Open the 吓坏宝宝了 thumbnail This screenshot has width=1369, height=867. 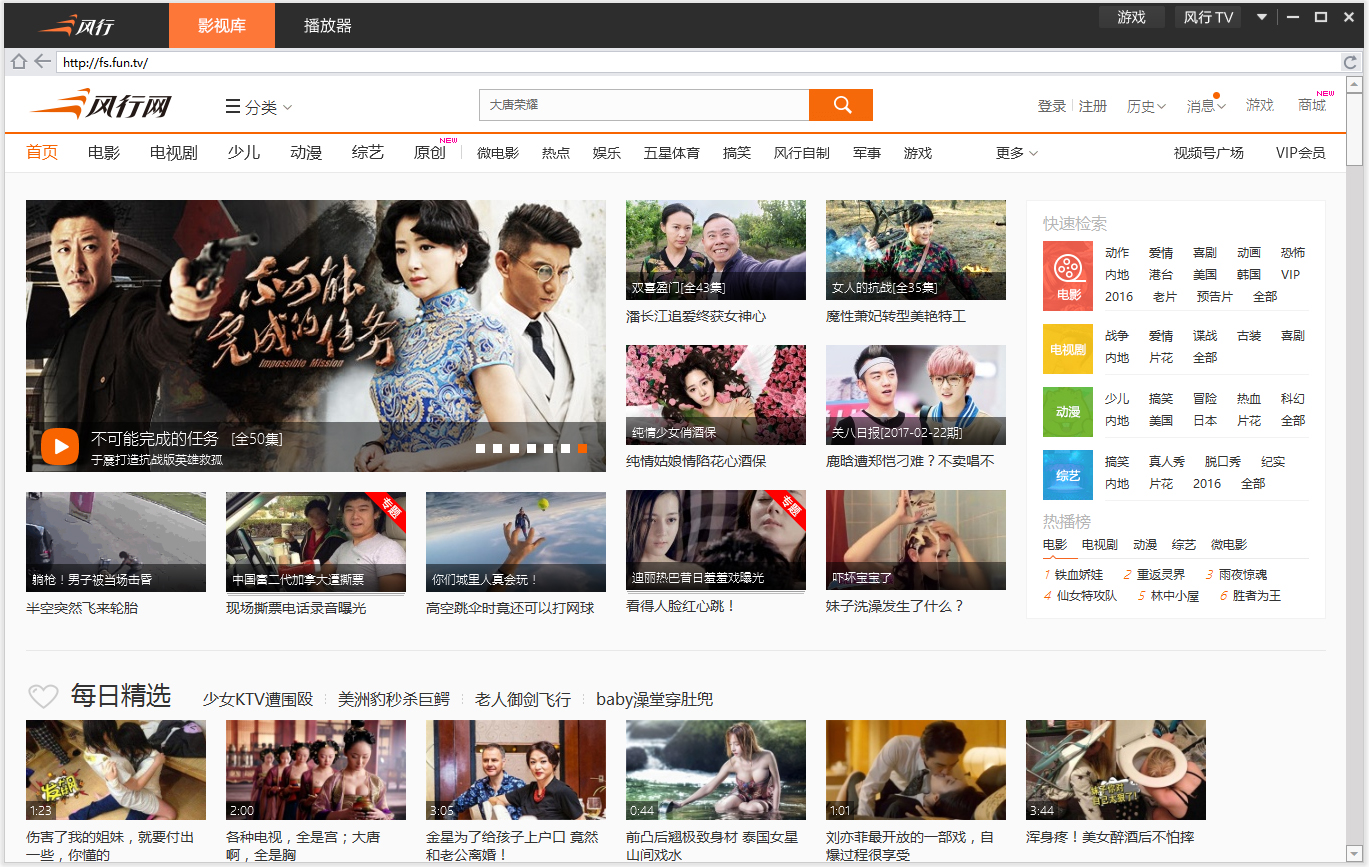pyautogui.click(x=916, y=540)
